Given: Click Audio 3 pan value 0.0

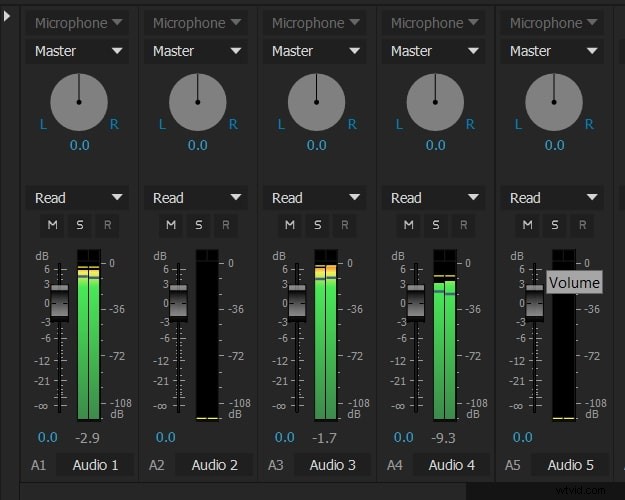Looking at the screenshot, I should [x=316, y=145].
